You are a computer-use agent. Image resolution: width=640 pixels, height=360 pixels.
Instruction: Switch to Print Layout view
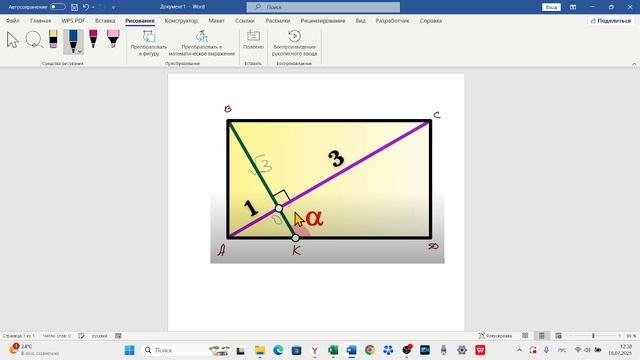coord(542,336)
